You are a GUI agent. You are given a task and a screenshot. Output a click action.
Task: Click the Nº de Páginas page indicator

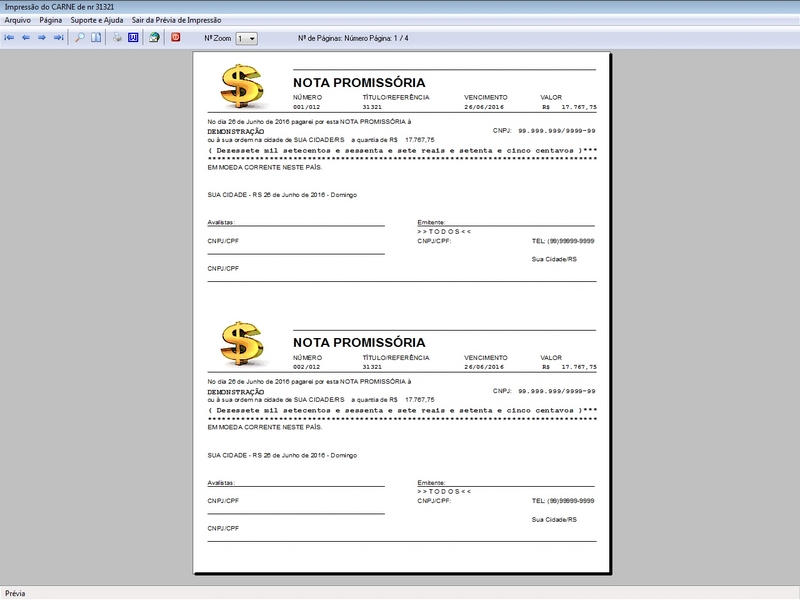pos(353,38)
